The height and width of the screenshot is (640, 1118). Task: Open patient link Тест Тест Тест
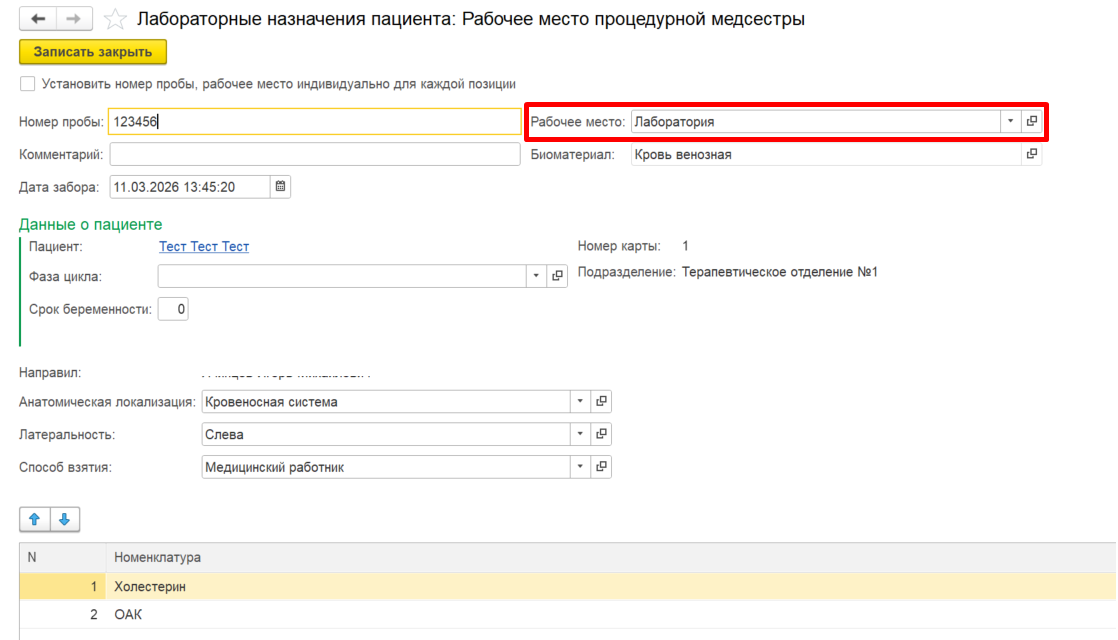(204, 247)
